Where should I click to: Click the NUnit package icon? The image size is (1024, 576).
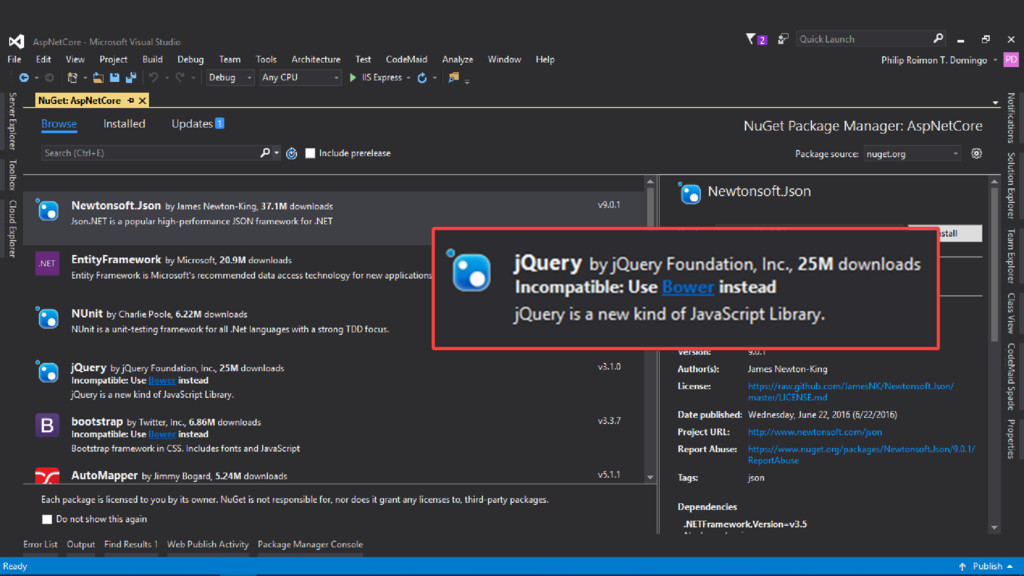(47, 317)
